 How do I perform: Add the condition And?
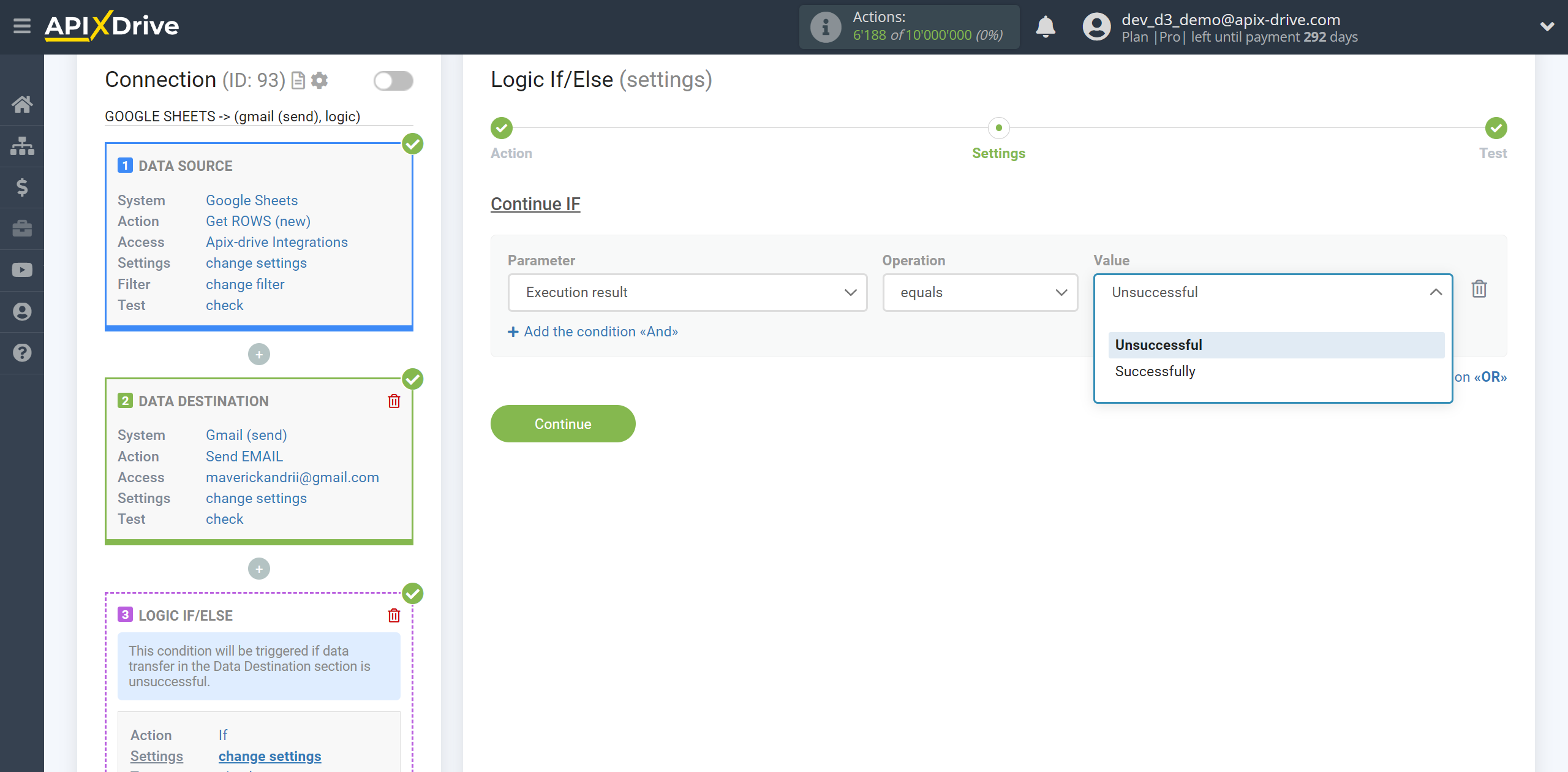tap(593, 331)
